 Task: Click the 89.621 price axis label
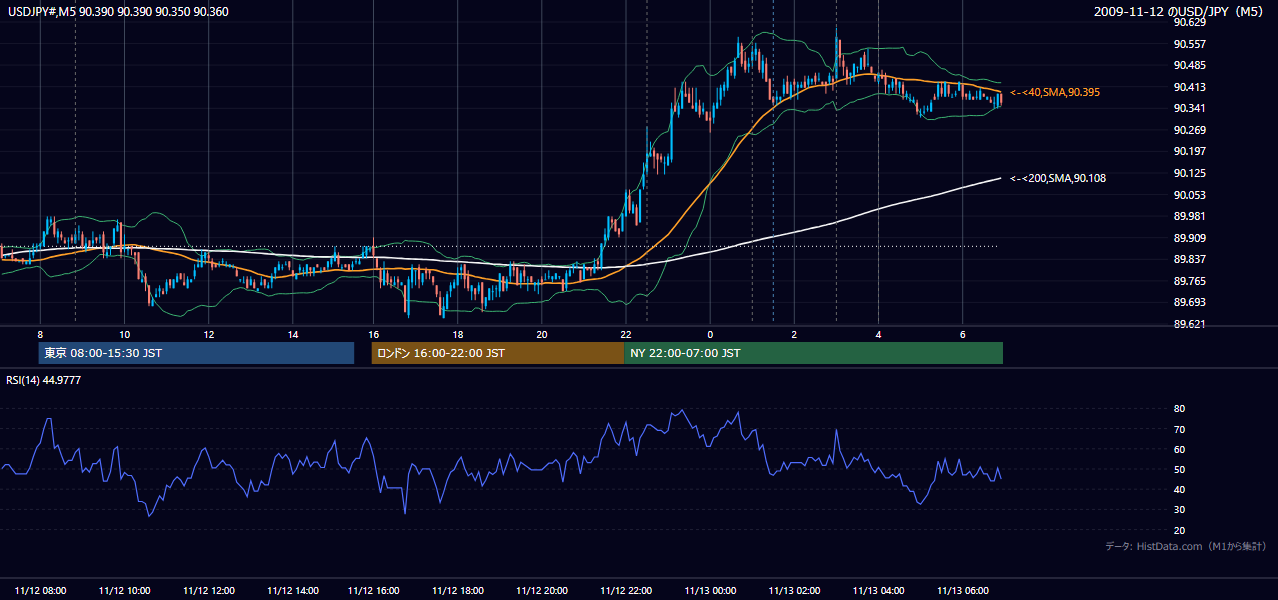click(x=1189, y=324)
